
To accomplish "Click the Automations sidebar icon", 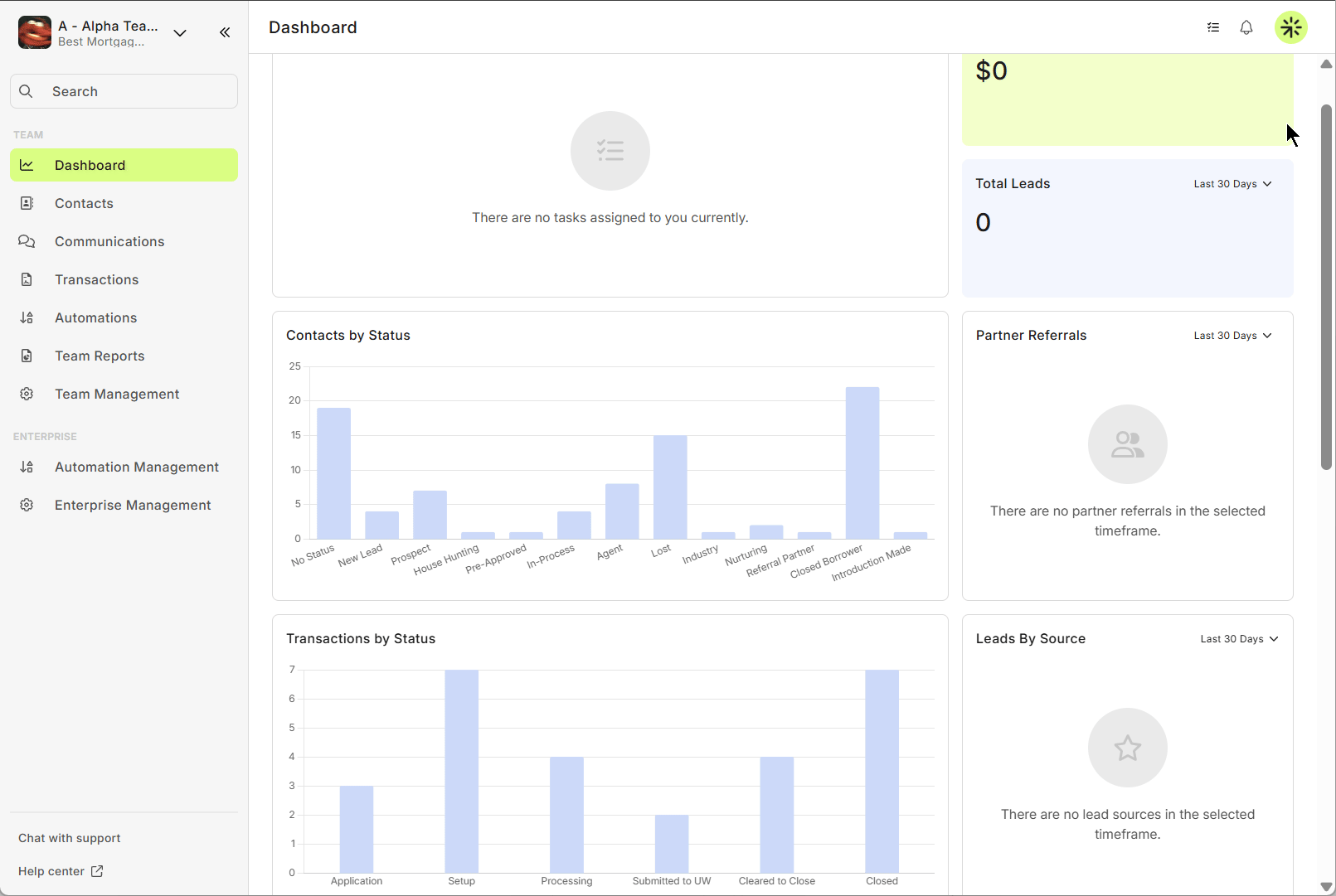I will 27,317.
